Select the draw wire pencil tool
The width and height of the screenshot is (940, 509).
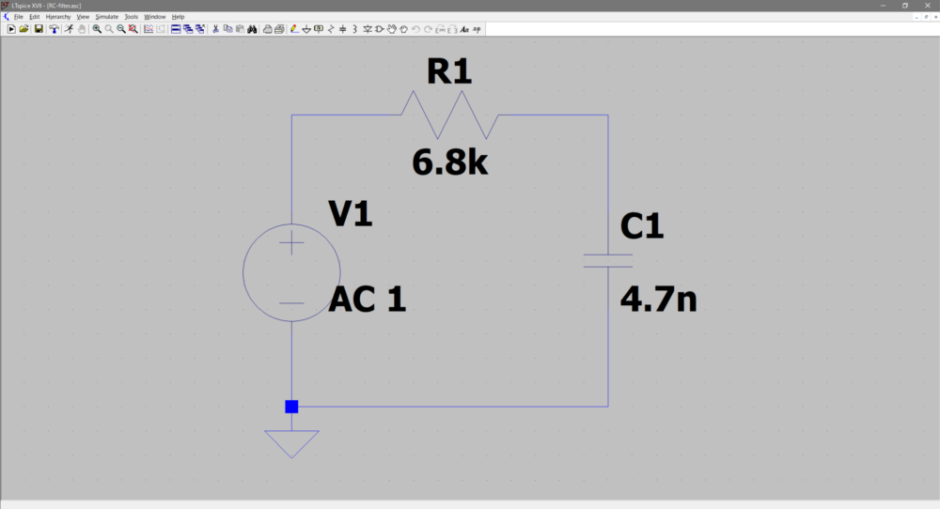click(x=294, y=29)
